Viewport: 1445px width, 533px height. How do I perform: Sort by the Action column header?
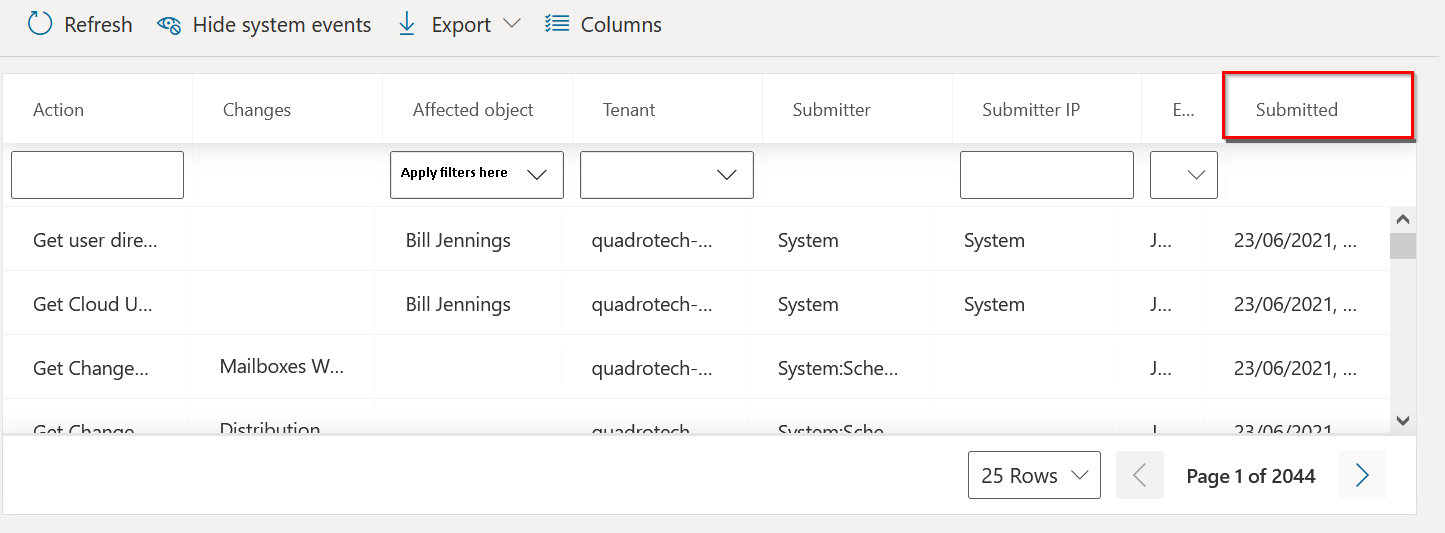[59, 110]
